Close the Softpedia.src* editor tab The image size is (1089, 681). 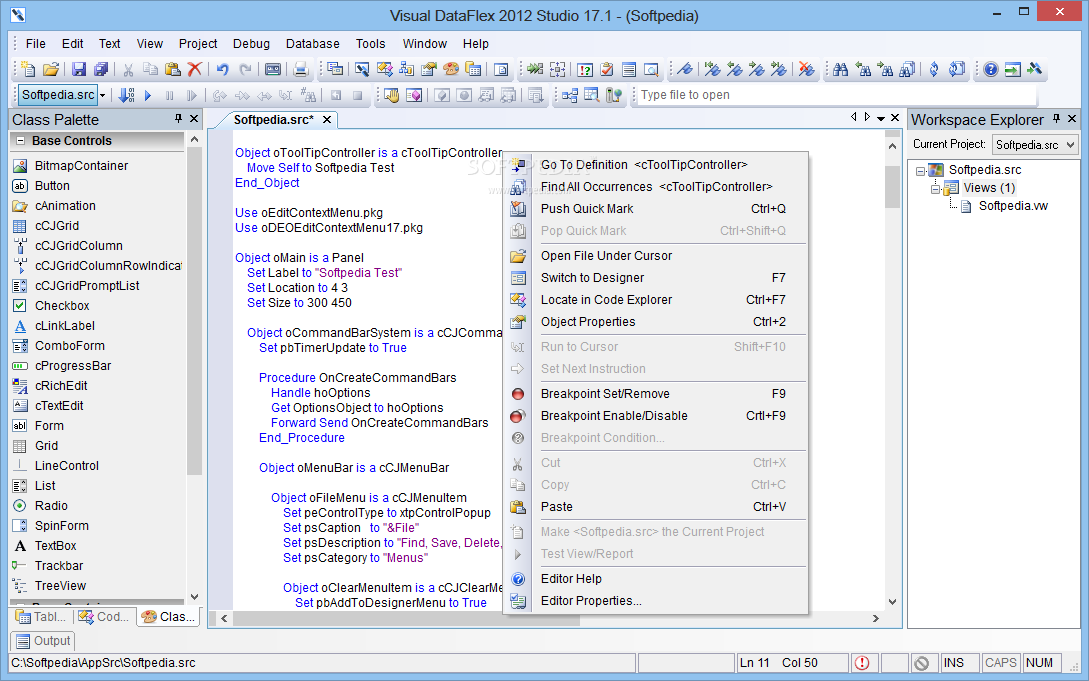point(326,119)
